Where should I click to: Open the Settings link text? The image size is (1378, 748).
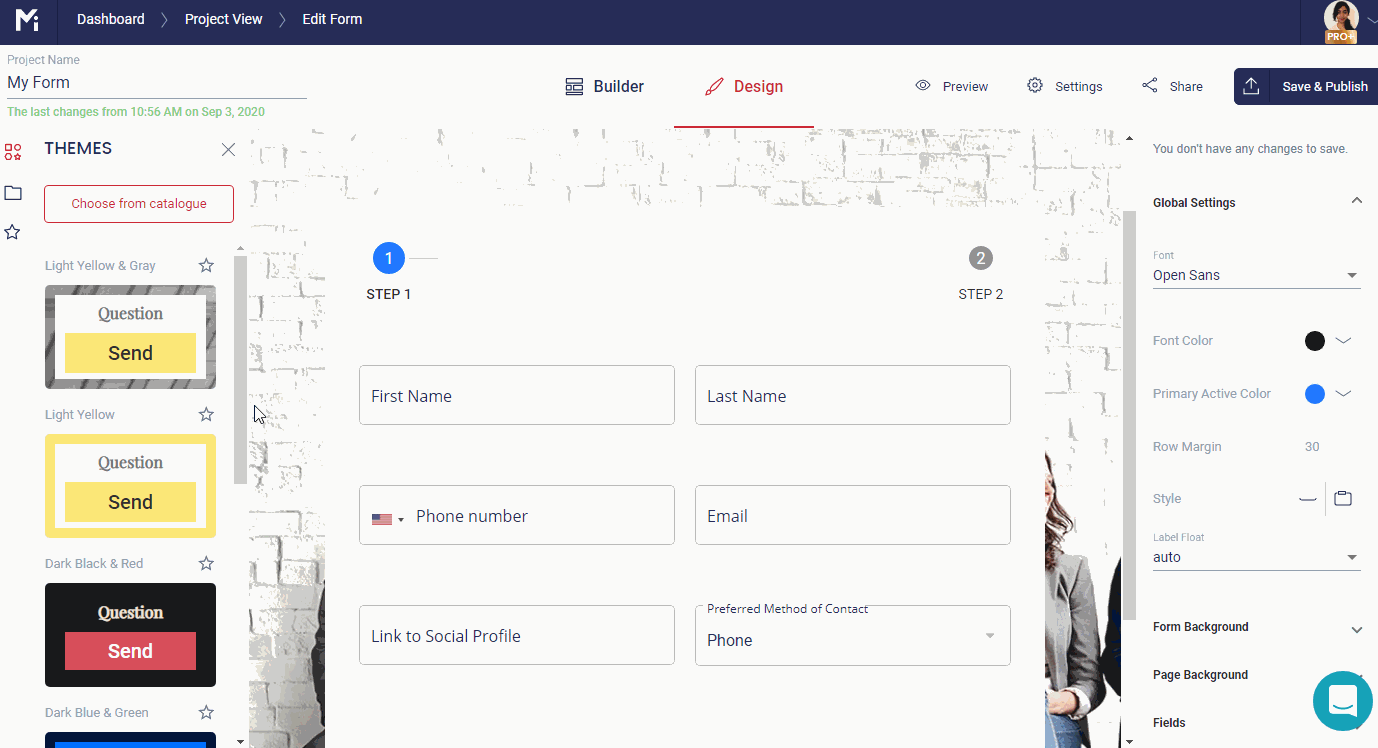coord(1079,87)
